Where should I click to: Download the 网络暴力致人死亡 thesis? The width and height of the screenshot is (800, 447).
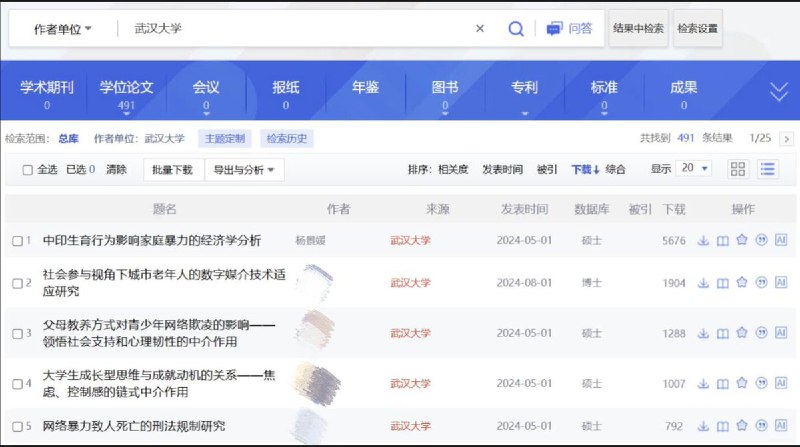coord(704,426)
